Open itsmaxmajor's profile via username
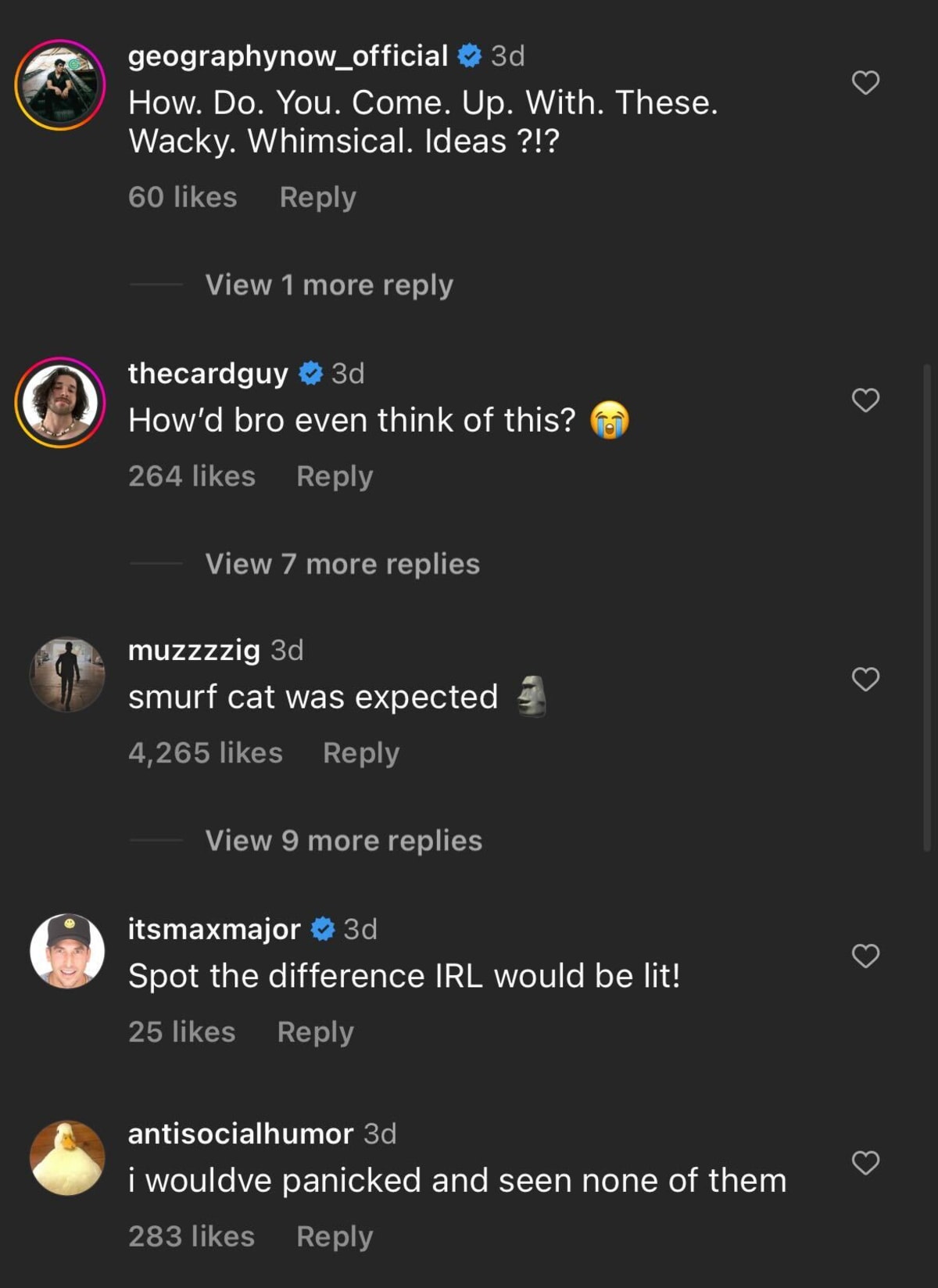Viewport: 938px width, 1288px height. point(214,929)
